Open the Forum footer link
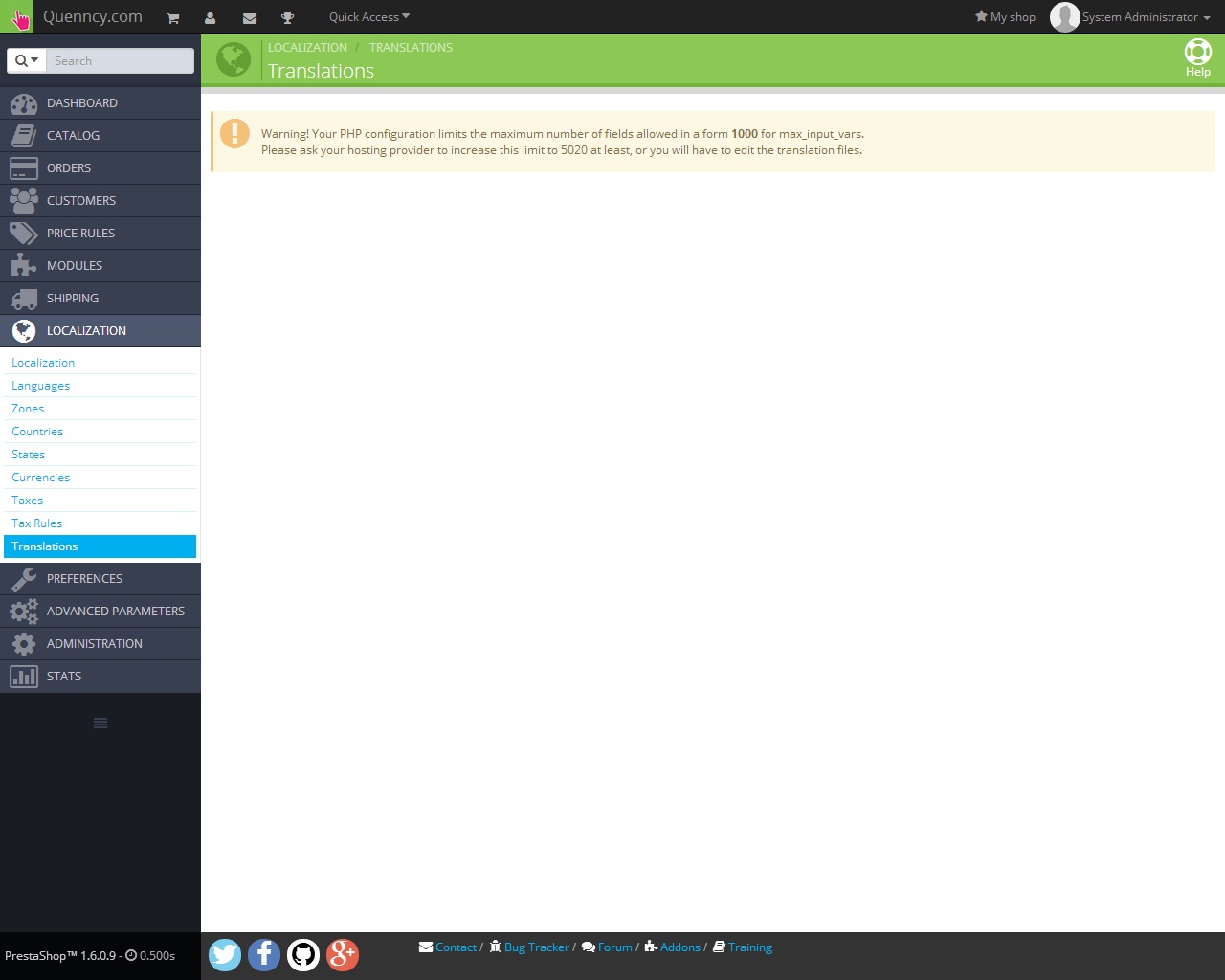 607,947
